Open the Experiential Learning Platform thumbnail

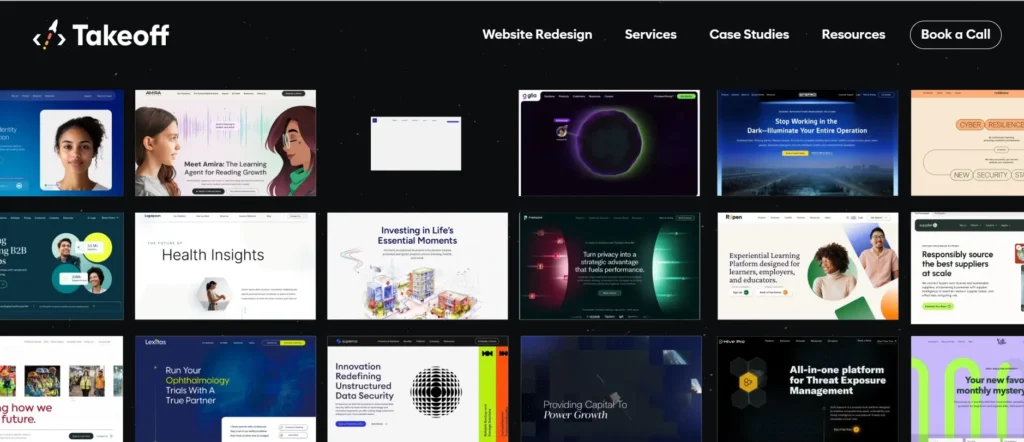pos(808,266)
